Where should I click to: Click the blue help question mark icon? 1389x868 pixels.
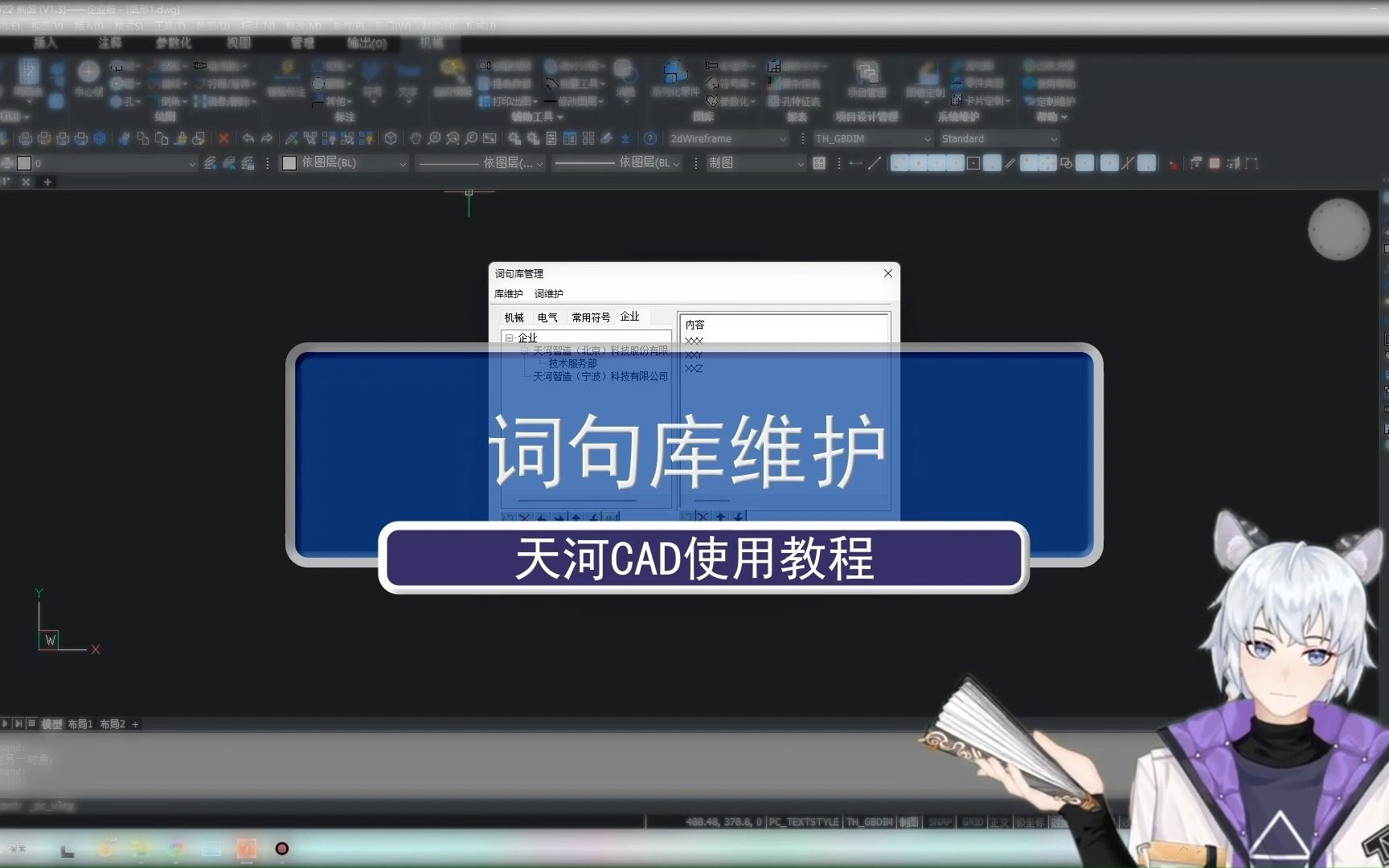(x=650, y=138)
